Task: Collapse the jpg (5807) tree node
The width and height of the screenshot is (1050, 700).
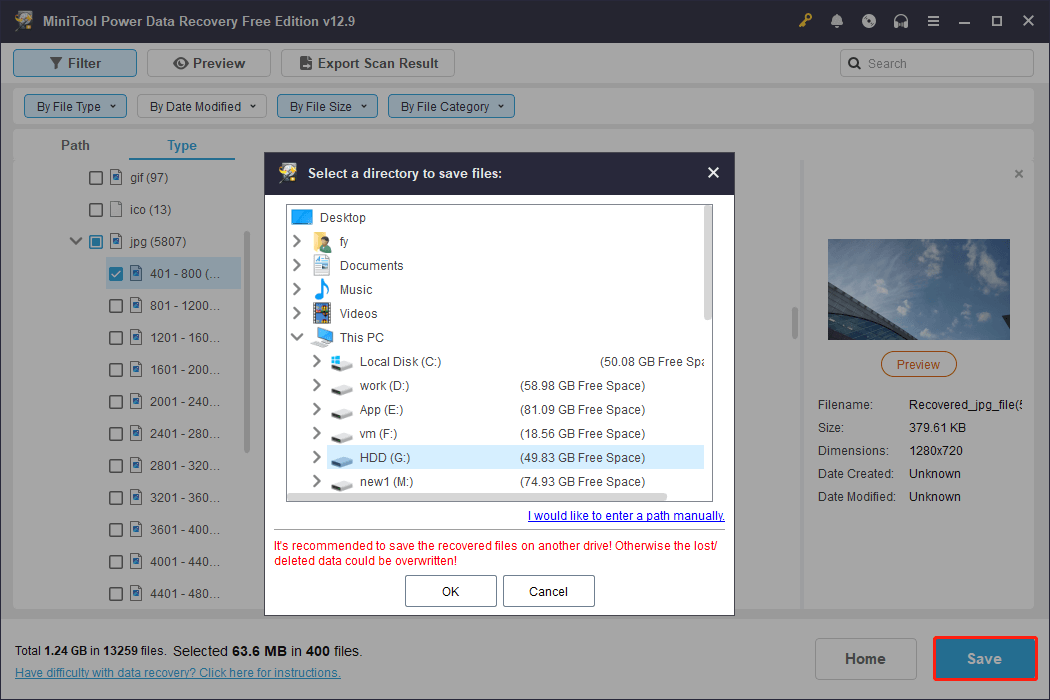Action: 76,241
